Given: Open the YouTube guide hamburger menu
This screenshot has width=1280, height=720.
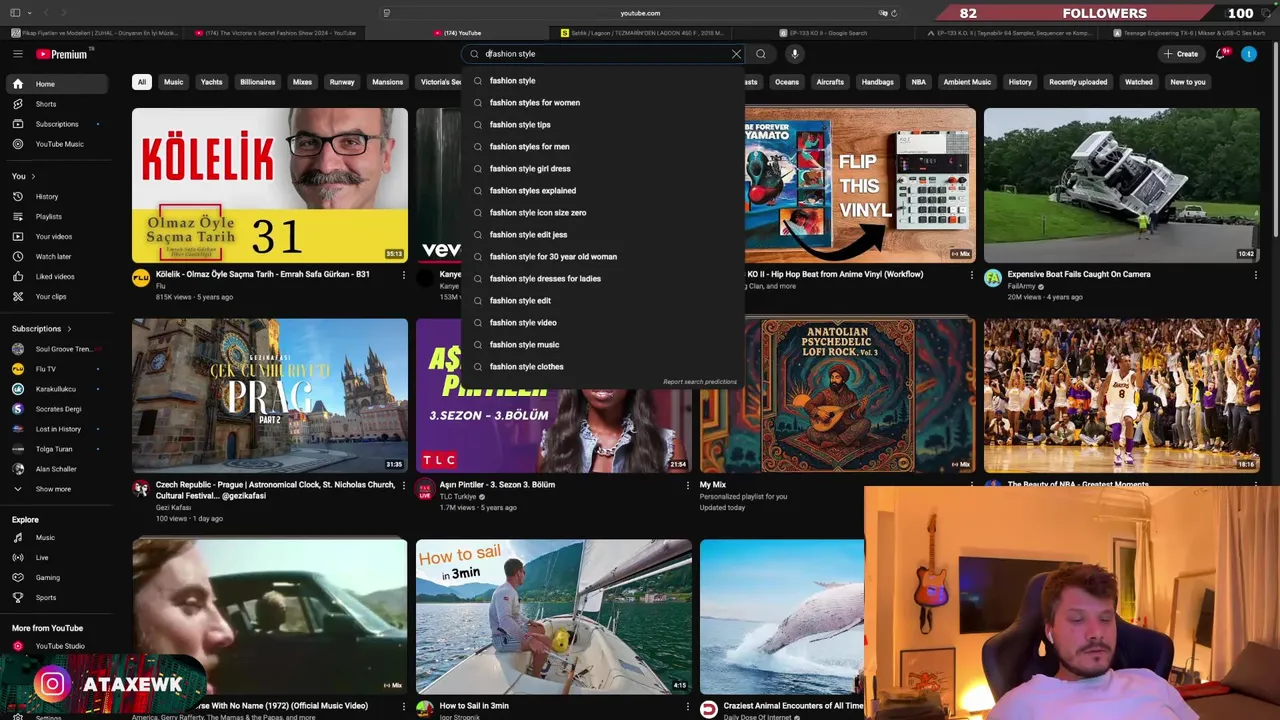Looking at the screenshot, I should pos(17,54).
